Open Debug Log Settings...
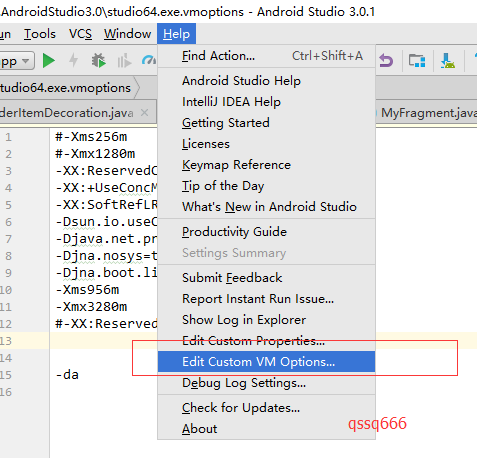The height and width of the screenshot is (458, 477). click(266, 383)
